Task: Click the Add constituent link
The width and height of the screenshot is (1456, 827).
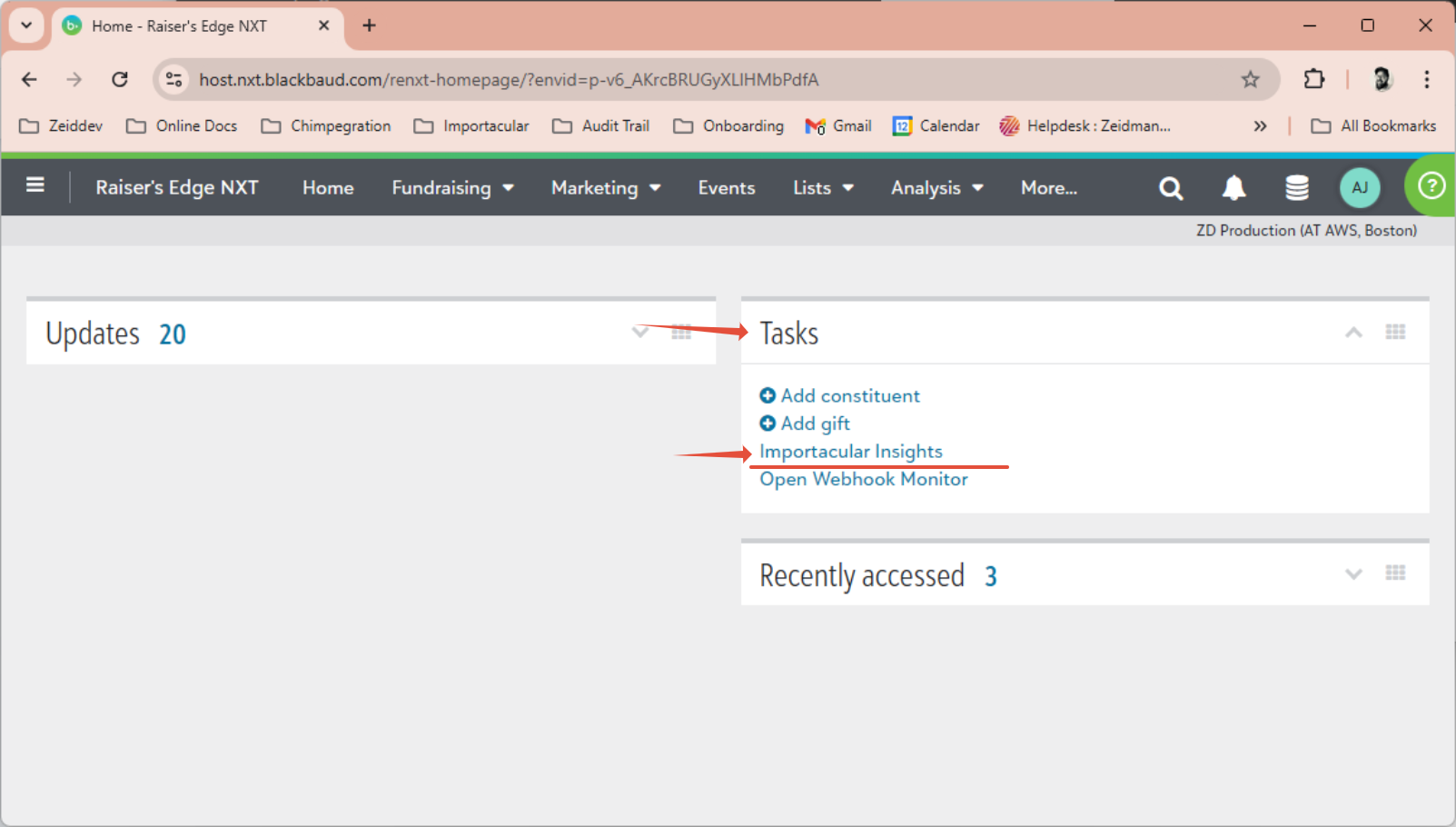Action: tap(850, 395)
